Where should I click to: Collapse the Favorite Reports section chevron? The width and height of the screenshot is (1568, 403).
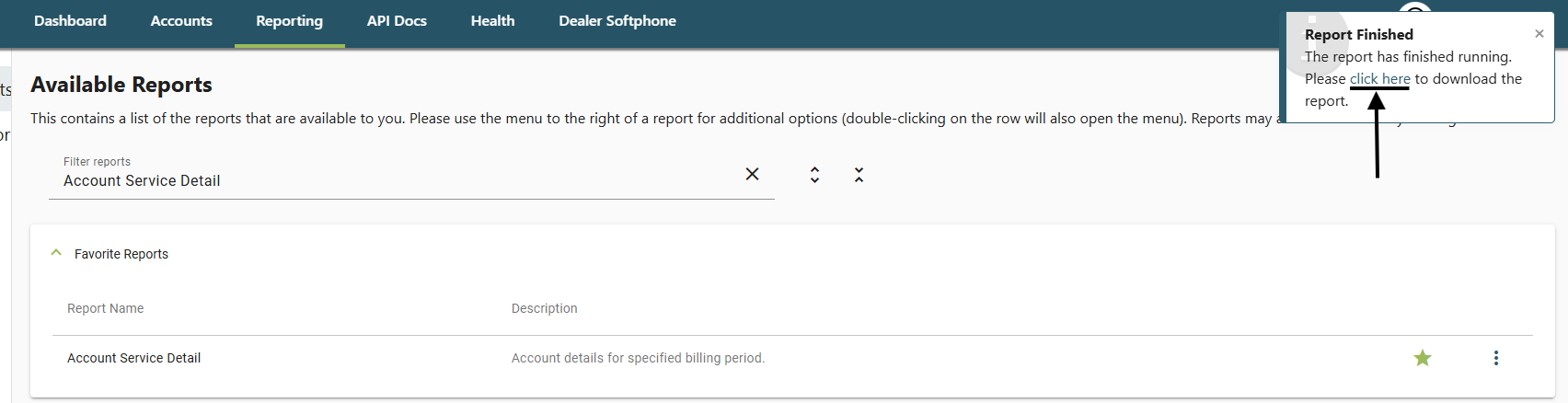56,253
